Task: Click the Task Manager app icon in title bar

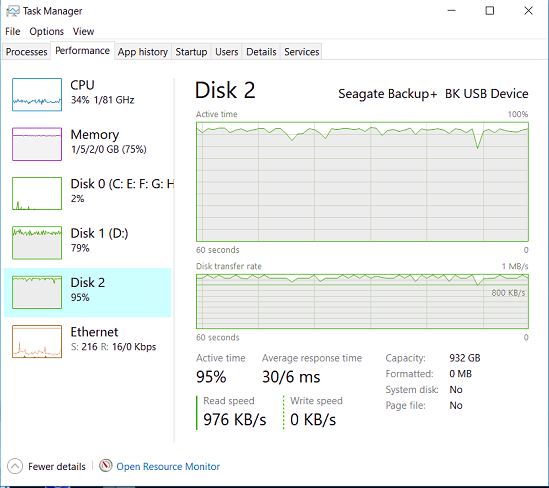Action: (13, 11)
